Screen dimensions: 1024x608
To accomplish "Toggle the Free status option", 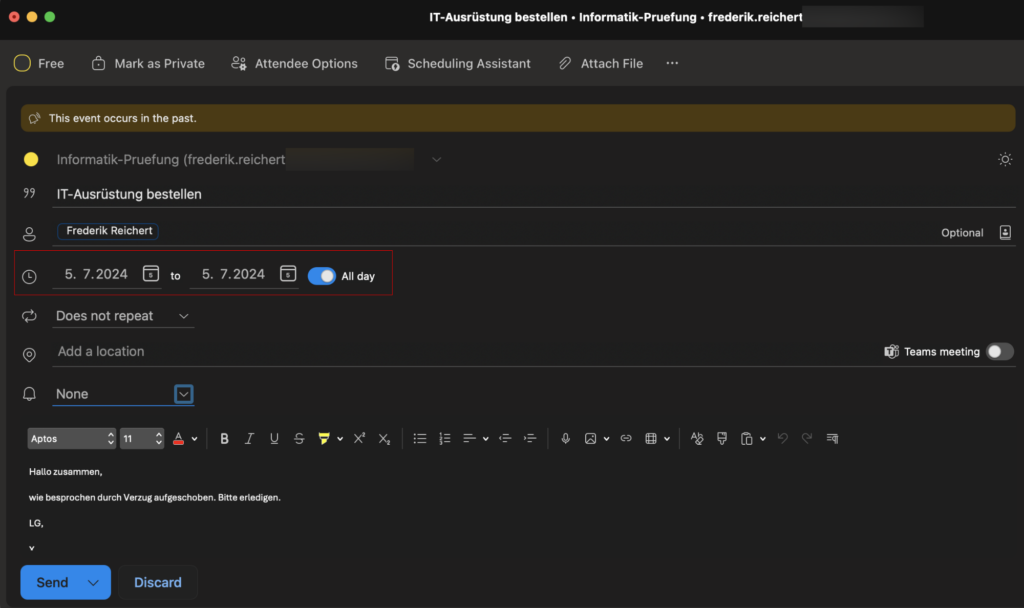I will tap(39, 63).
